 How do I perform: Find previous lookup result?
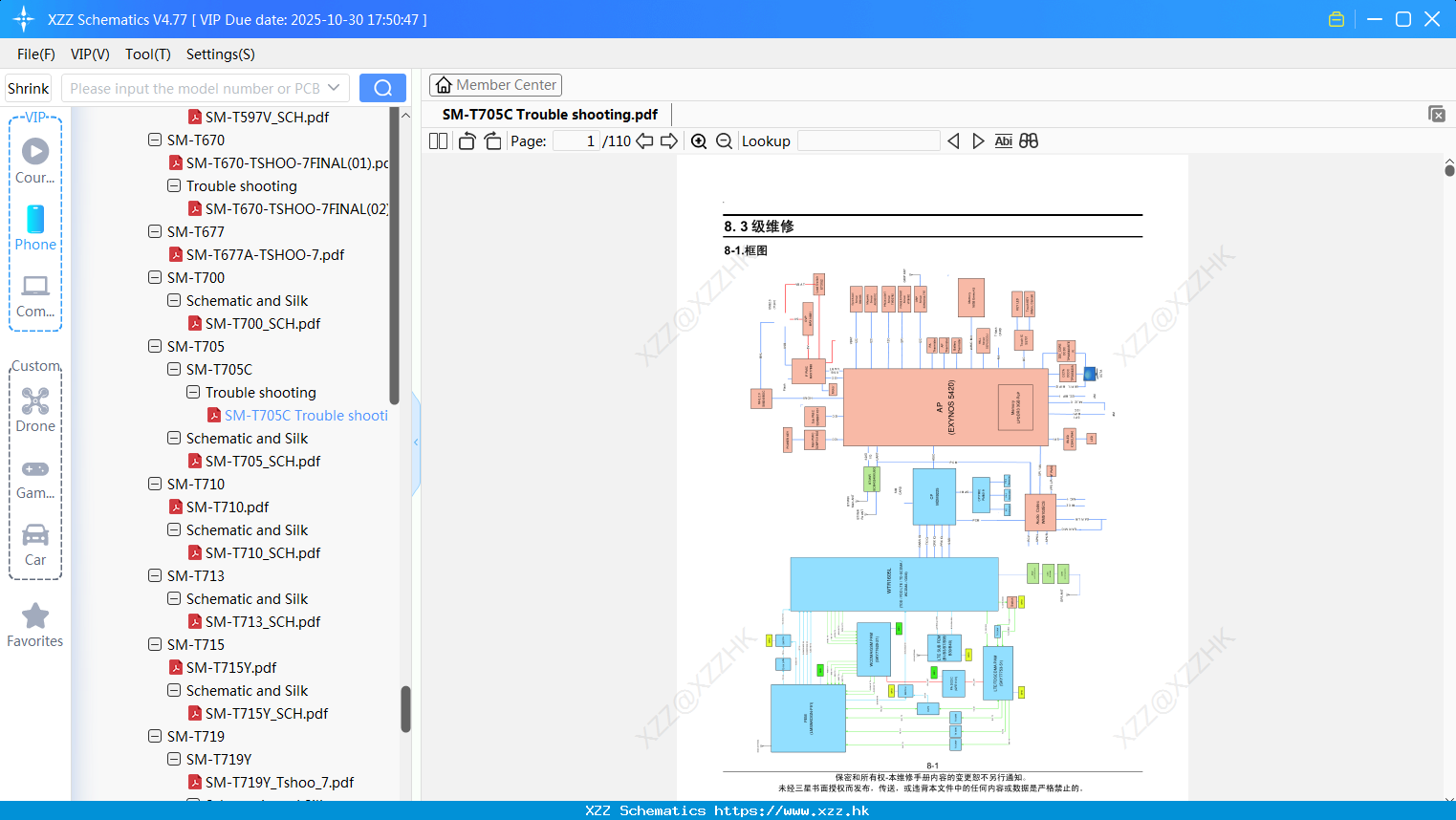[953, 140]
